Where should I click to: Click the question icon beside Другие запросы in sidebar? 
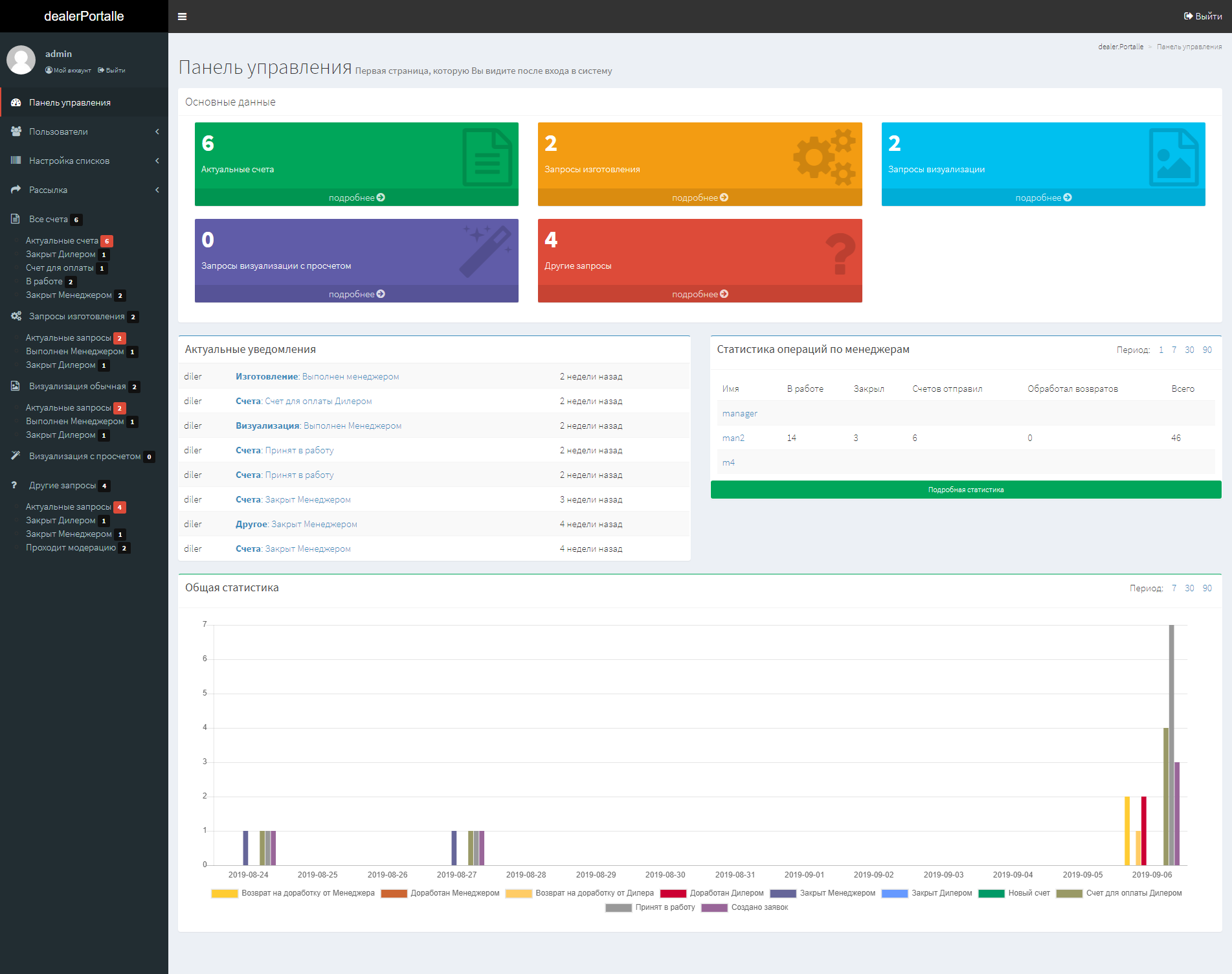click(x=14, y=485)
